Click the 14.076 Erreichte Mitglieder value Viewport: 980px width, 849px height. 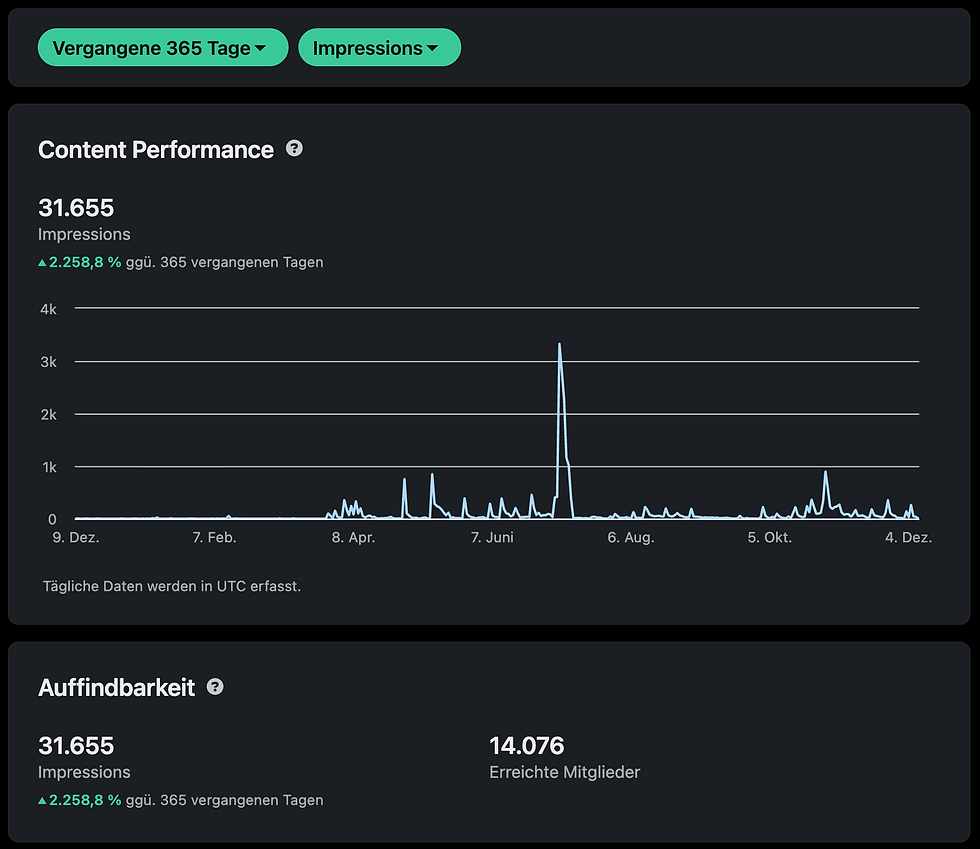coord(526,745)
